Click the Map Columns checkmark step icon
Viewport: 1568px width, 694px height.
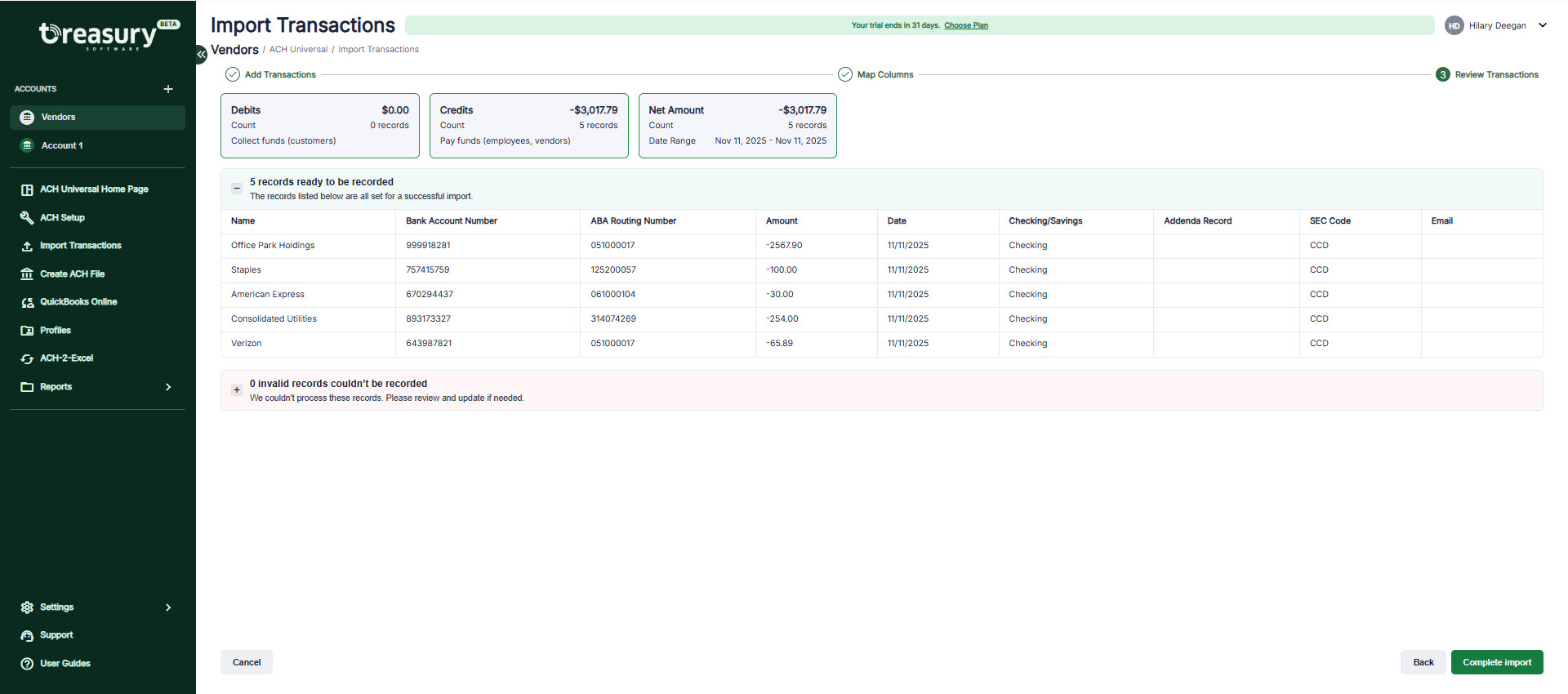tap(845, 74)
